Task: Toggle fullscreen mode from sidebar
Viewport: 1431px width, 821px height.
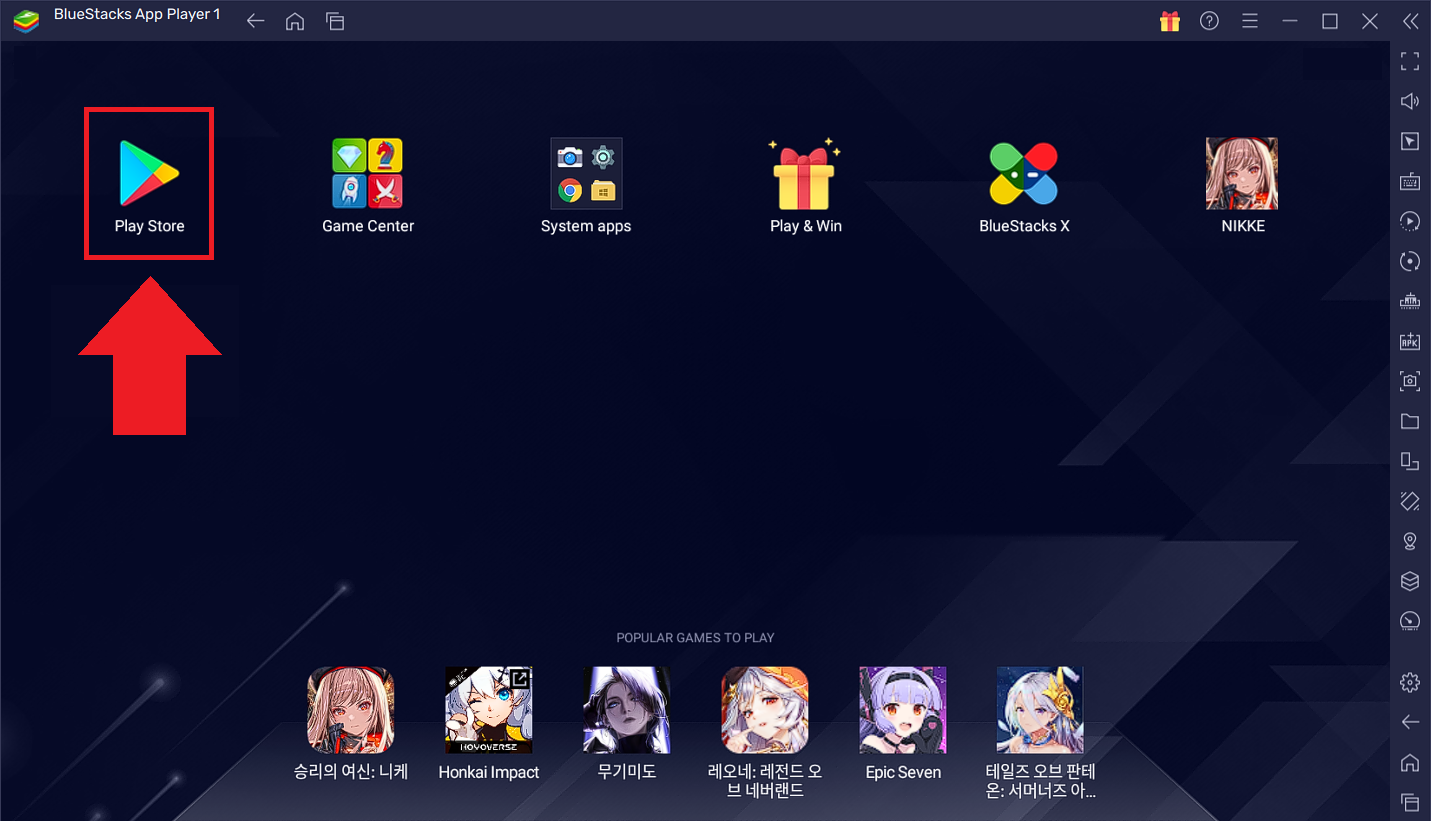Action: tap(1409, 61)
